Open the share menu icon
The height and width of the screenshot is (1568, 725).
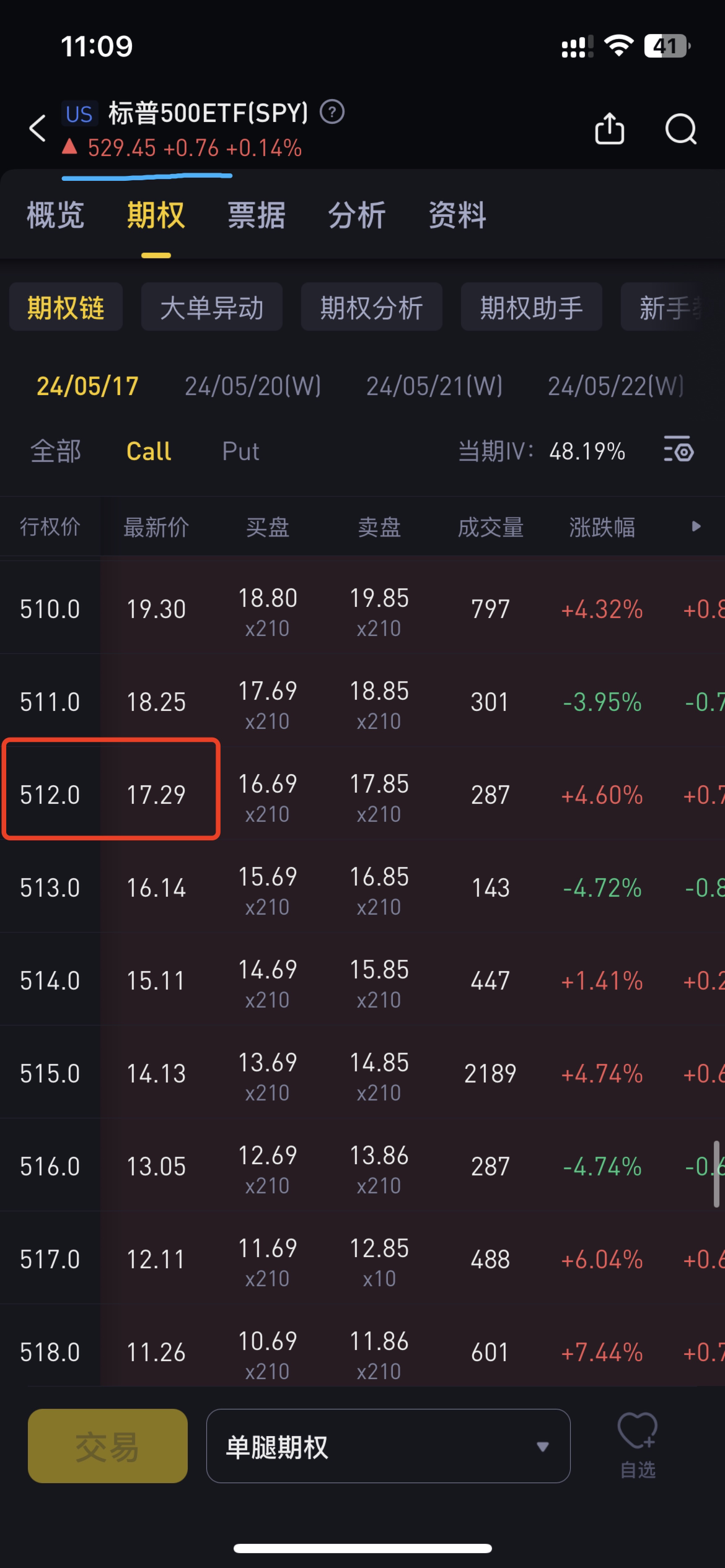(610, 128)
